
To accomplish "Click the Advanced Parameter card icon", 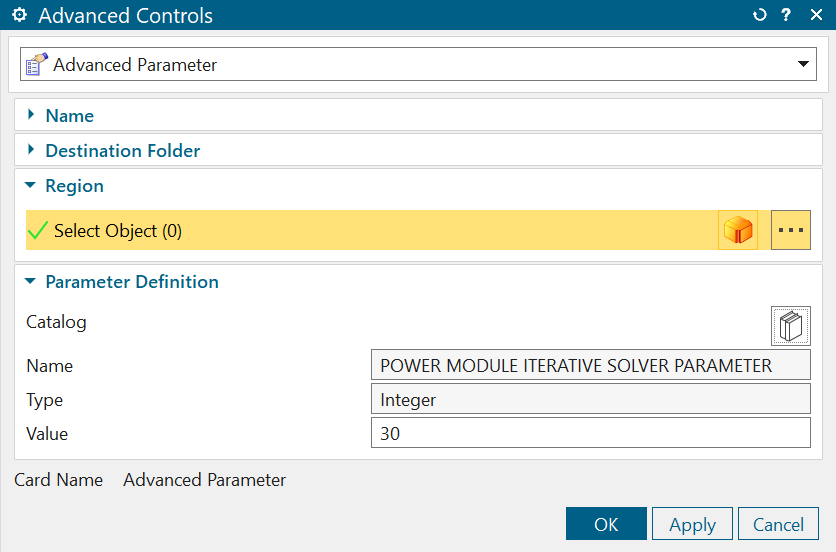I will (x=36, y=65).
